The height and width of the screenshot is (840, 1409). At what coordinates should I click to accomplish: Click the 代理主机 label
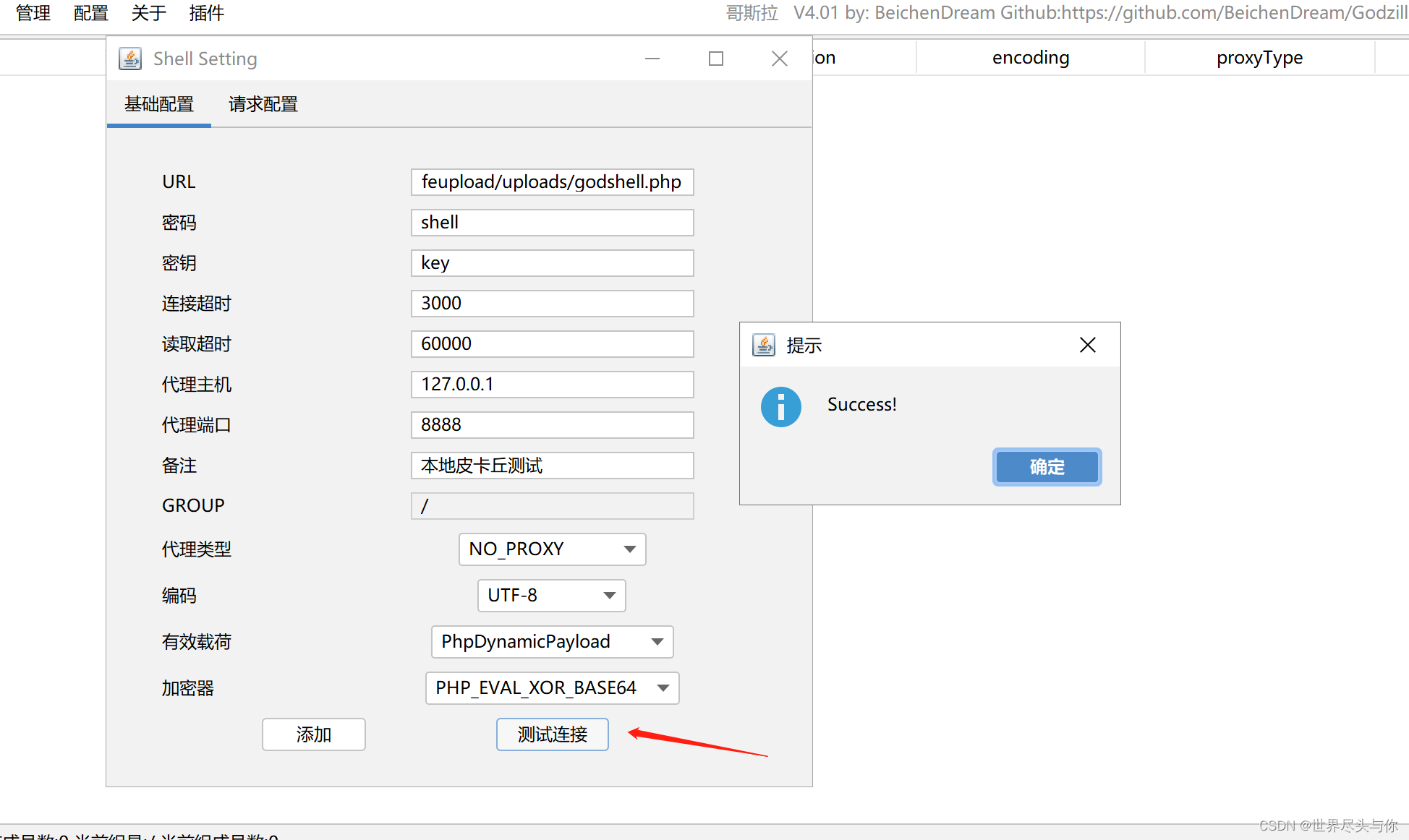tap(197, 385)
